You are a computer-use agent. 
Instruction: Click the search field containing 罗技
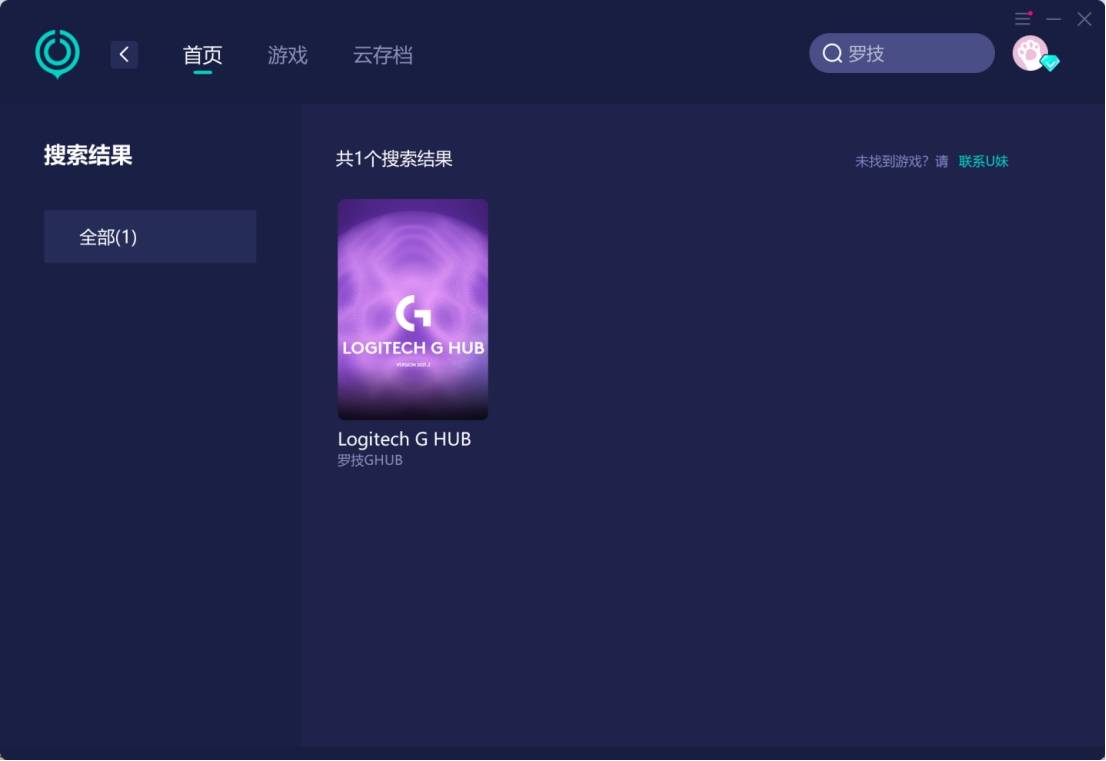(x=901, y=53)
